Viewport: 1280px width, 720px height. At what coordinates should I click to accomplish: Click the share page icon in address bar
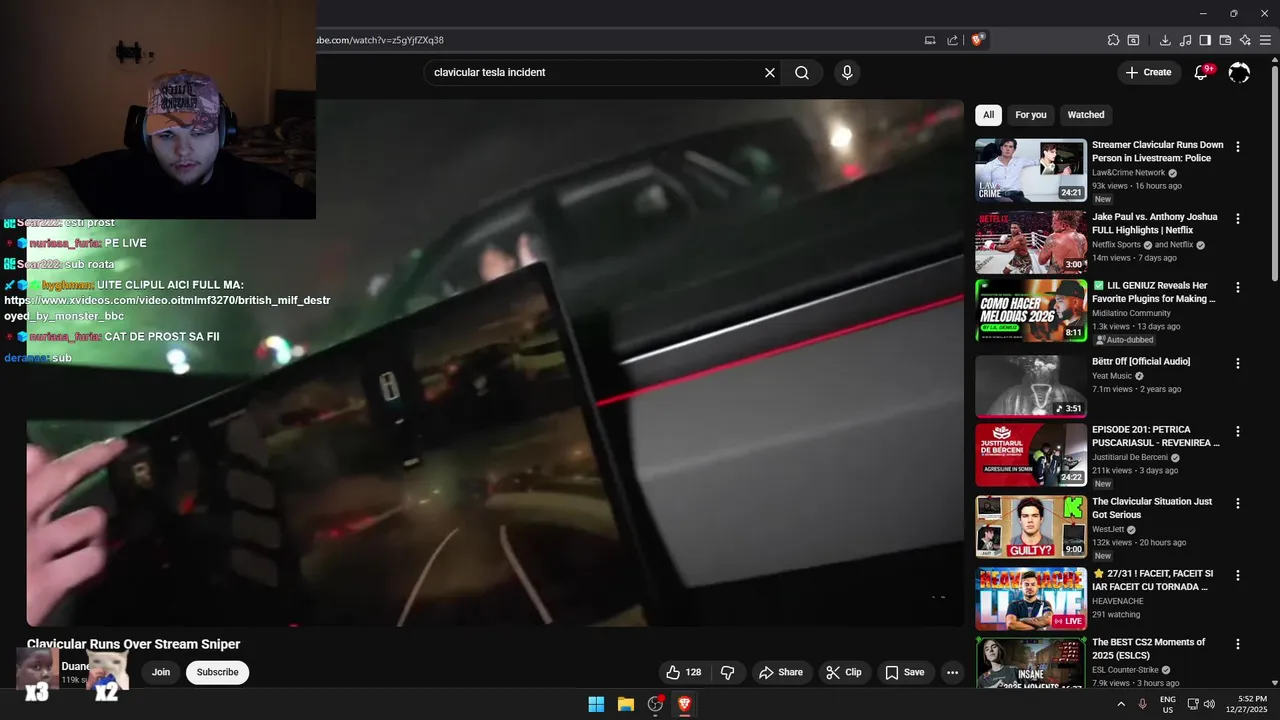pyautogui.click(x=952, y=40)
